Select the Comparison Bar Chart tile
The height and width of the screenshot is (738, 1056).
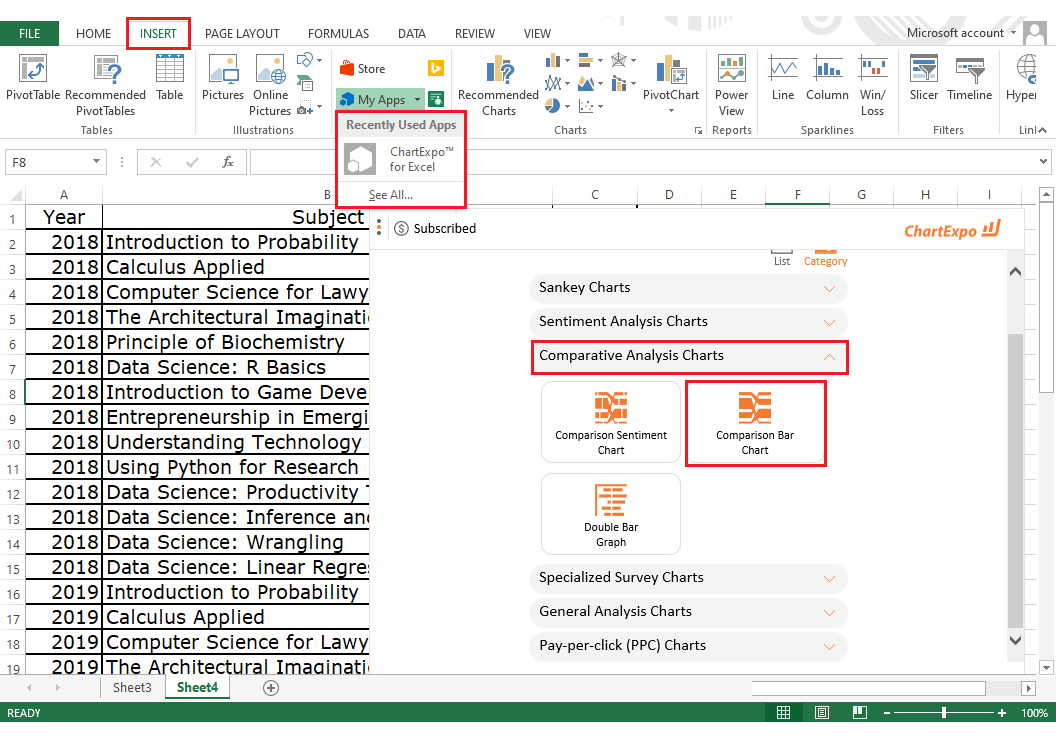pyautogui.click(x=755, y=423)
